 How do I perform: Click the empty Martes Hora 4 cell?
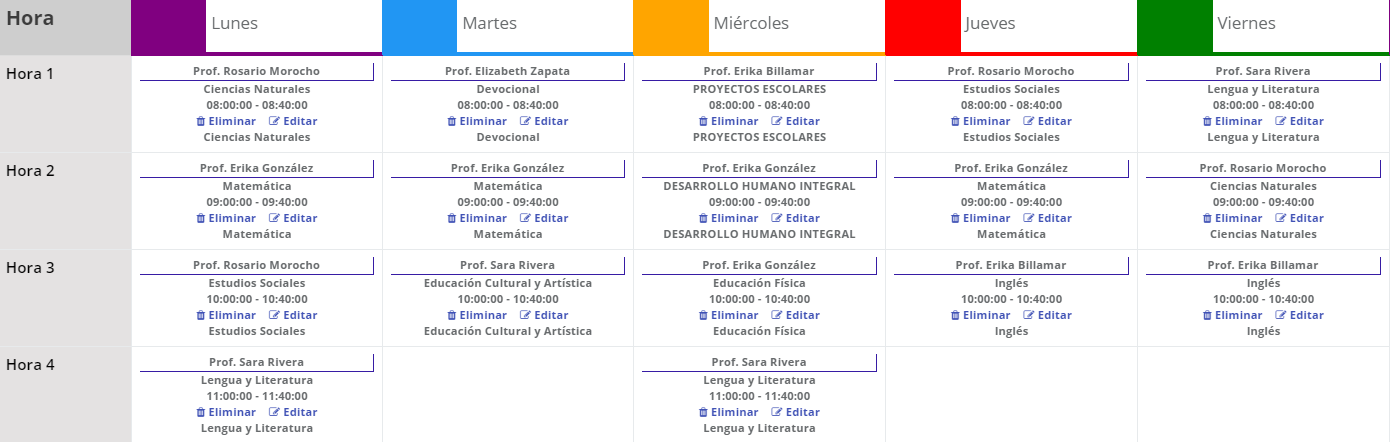click(x=508, y=394)
